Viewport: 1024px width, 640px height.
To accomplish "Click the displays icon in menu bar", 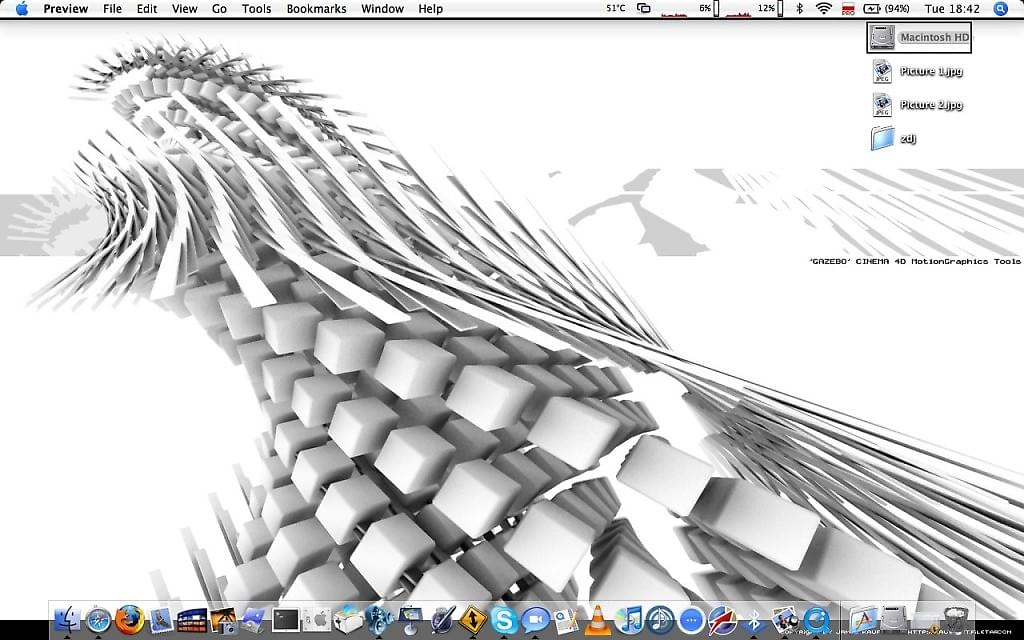I will coord(644,8).
